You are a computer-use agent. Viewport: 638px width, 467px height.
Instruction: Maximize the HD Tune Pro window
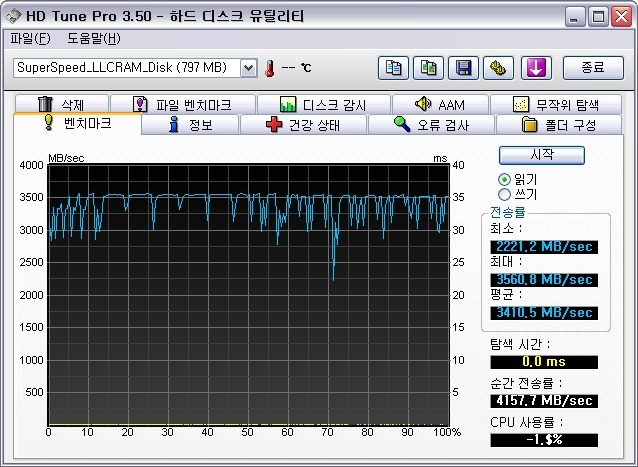tap(598, 17)
